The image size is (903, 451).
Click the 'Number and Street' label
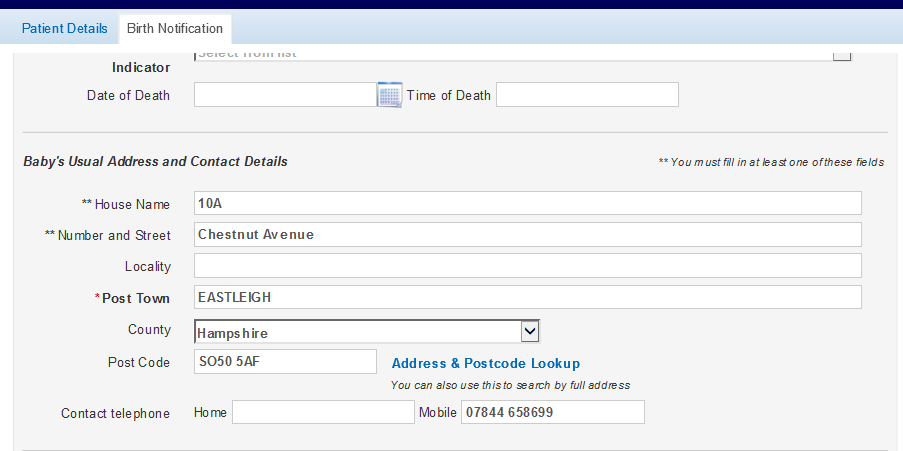[108, 236]
